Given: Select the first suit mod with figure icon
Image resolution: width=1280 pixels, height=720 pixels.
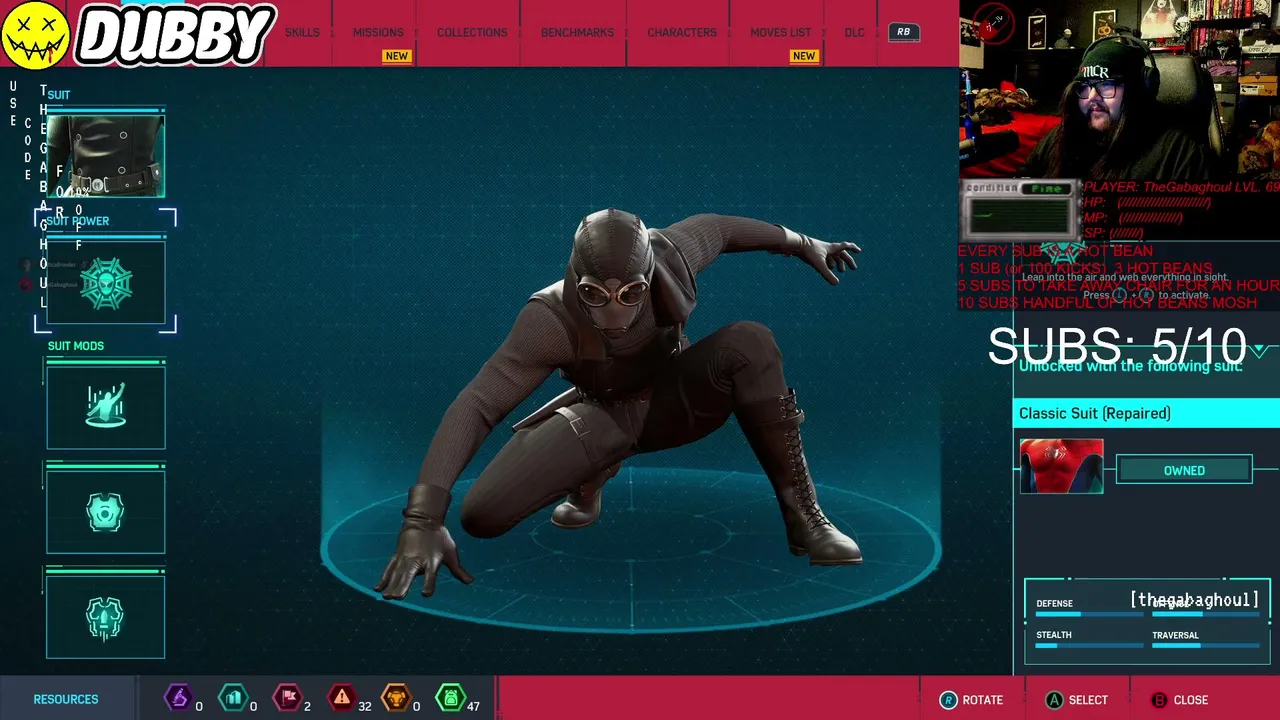Looking at the screenshot, I should pos(106,408).
